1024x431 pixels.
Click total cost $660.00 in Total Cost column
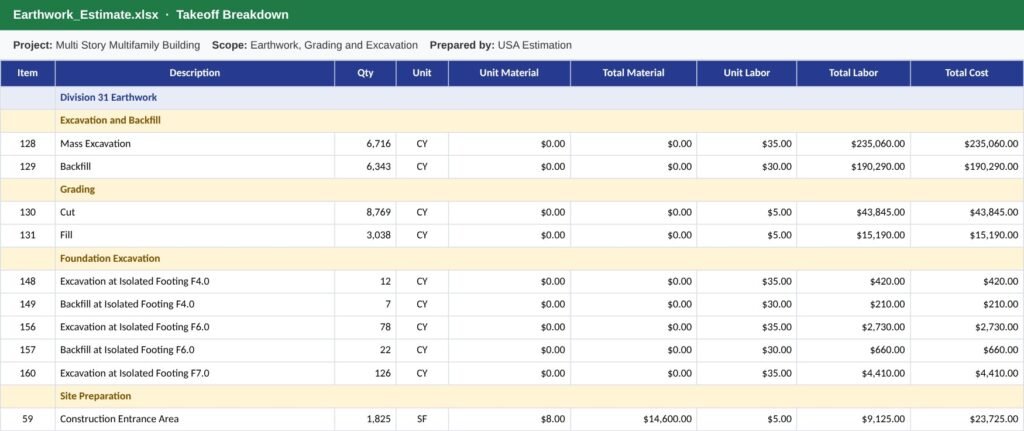[967, 350]
